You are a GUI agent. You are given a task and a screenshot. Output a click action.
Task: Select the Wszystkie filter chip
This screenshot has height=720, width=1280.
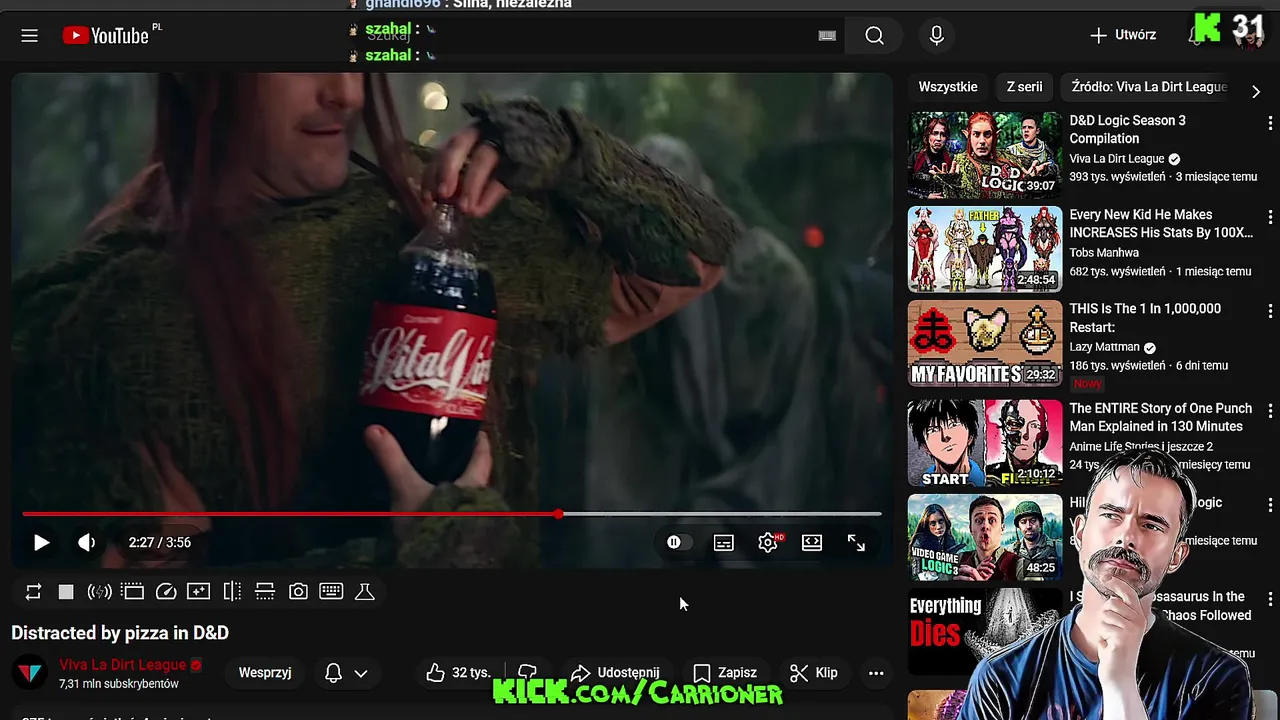point(948,87)
